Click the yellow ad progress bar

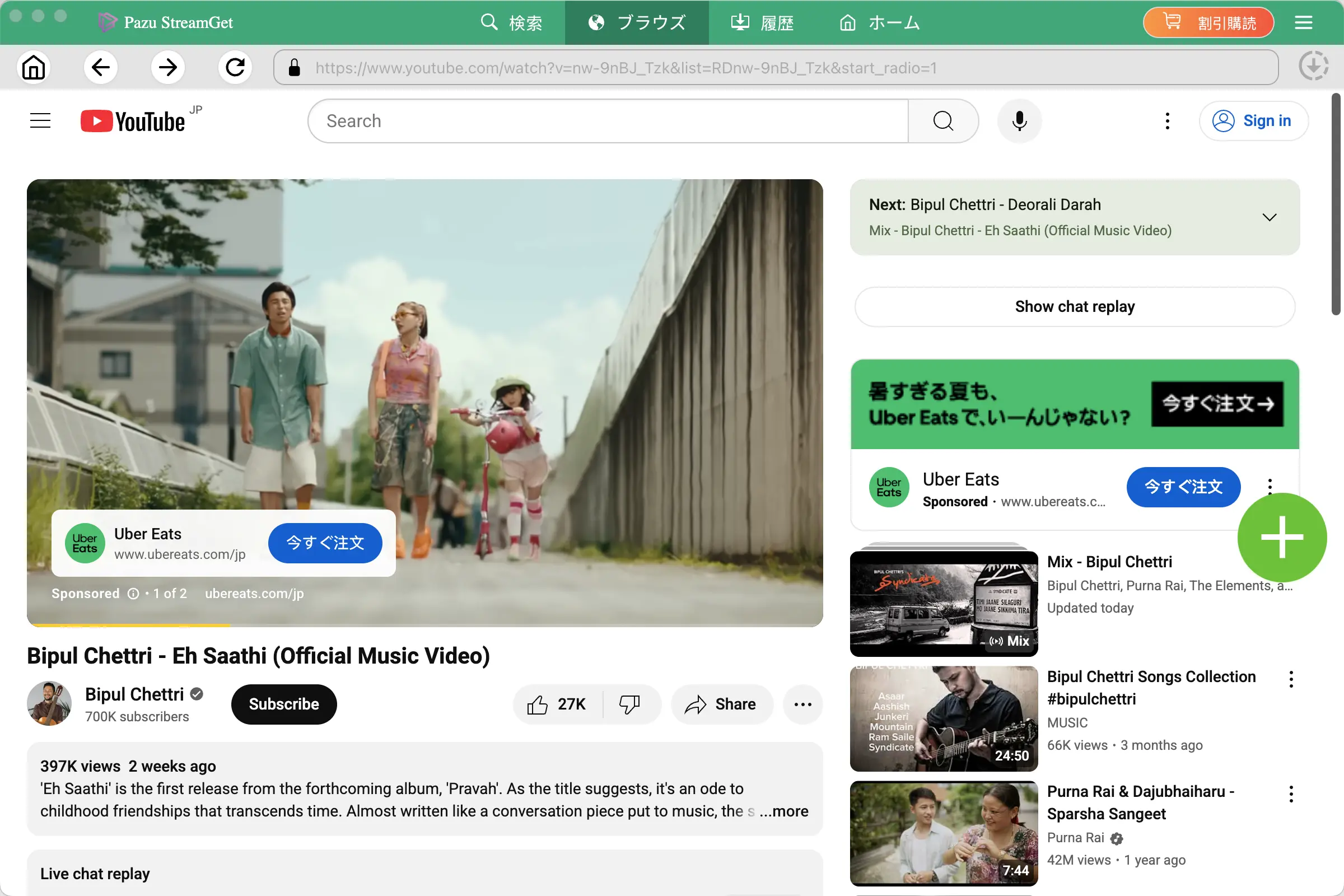[129, 626]
